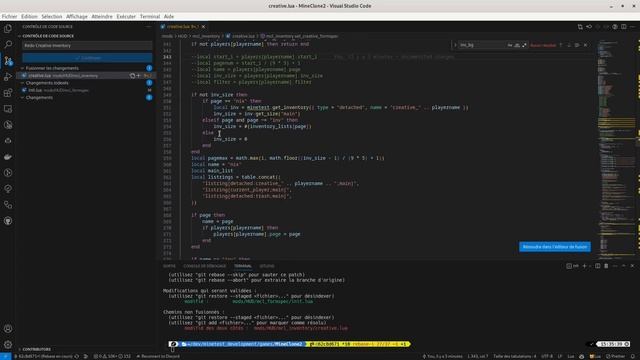Image resolution: width=640 pixels, height=360 pixels.
Task: Click Reconnect to Discord in status bar
Action: tap(158, 356)
